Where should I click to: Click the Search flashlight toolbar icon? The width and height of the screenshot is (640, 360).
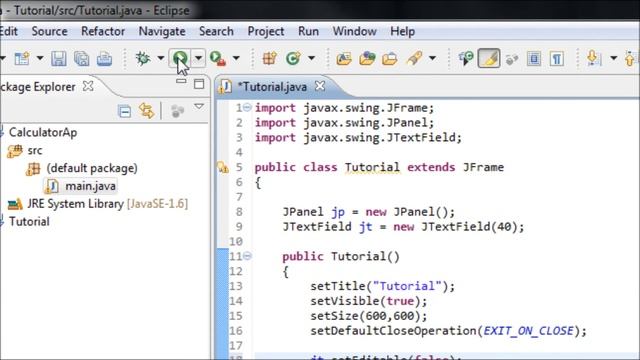pyautogui.click(x=414, y=59)
